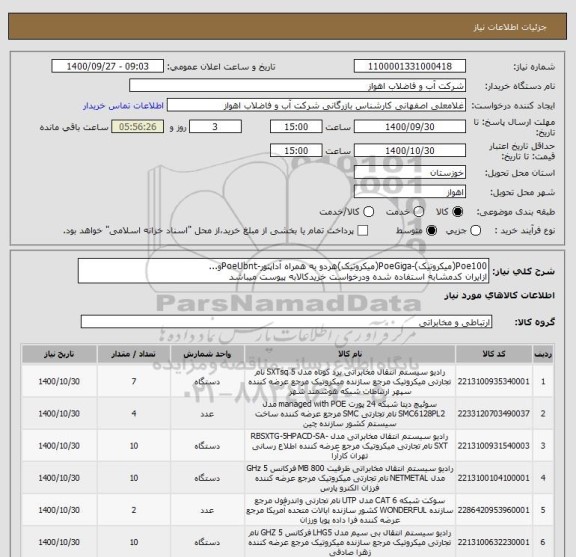Click item code 2286420953960001

pyautogui.click(x=493, y=510)
